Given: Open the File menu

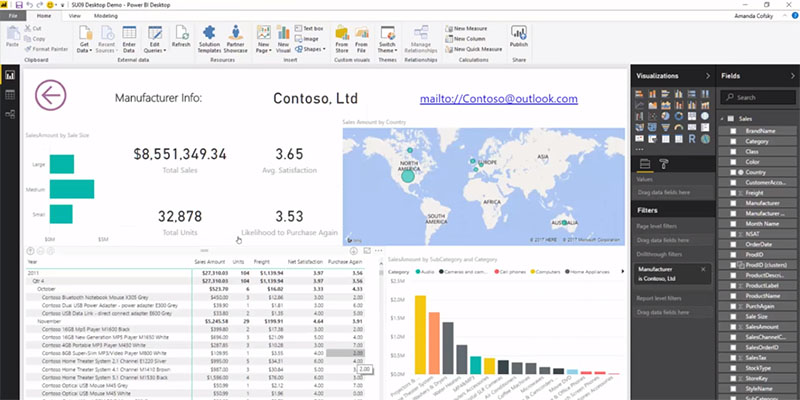Looking at the screenshot, I should click(14, 16).
